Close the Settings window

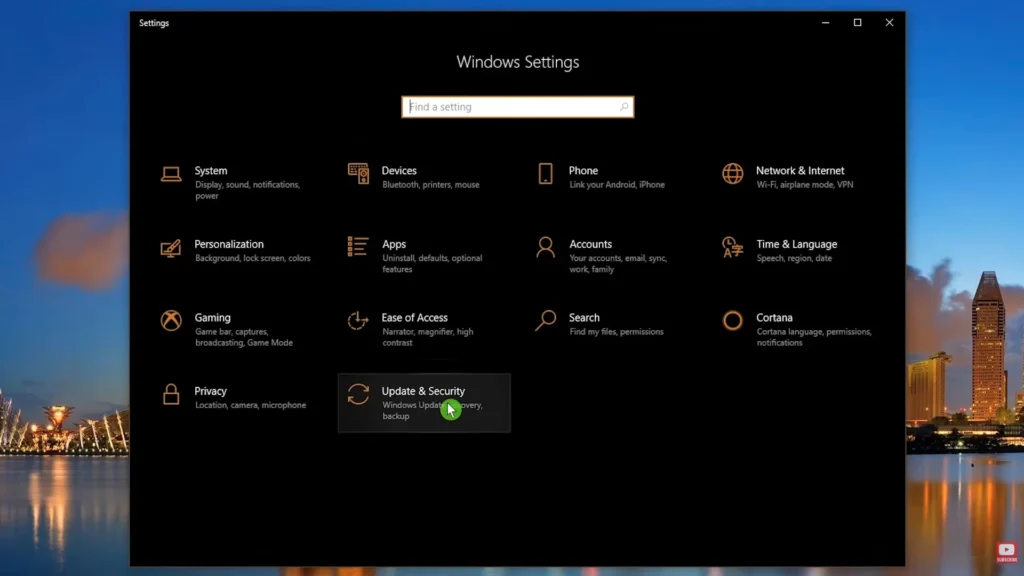[889, 22]
